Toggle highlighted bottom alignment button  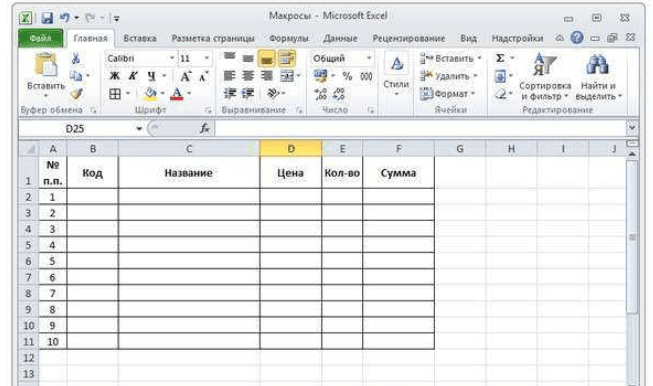[267, 59]
